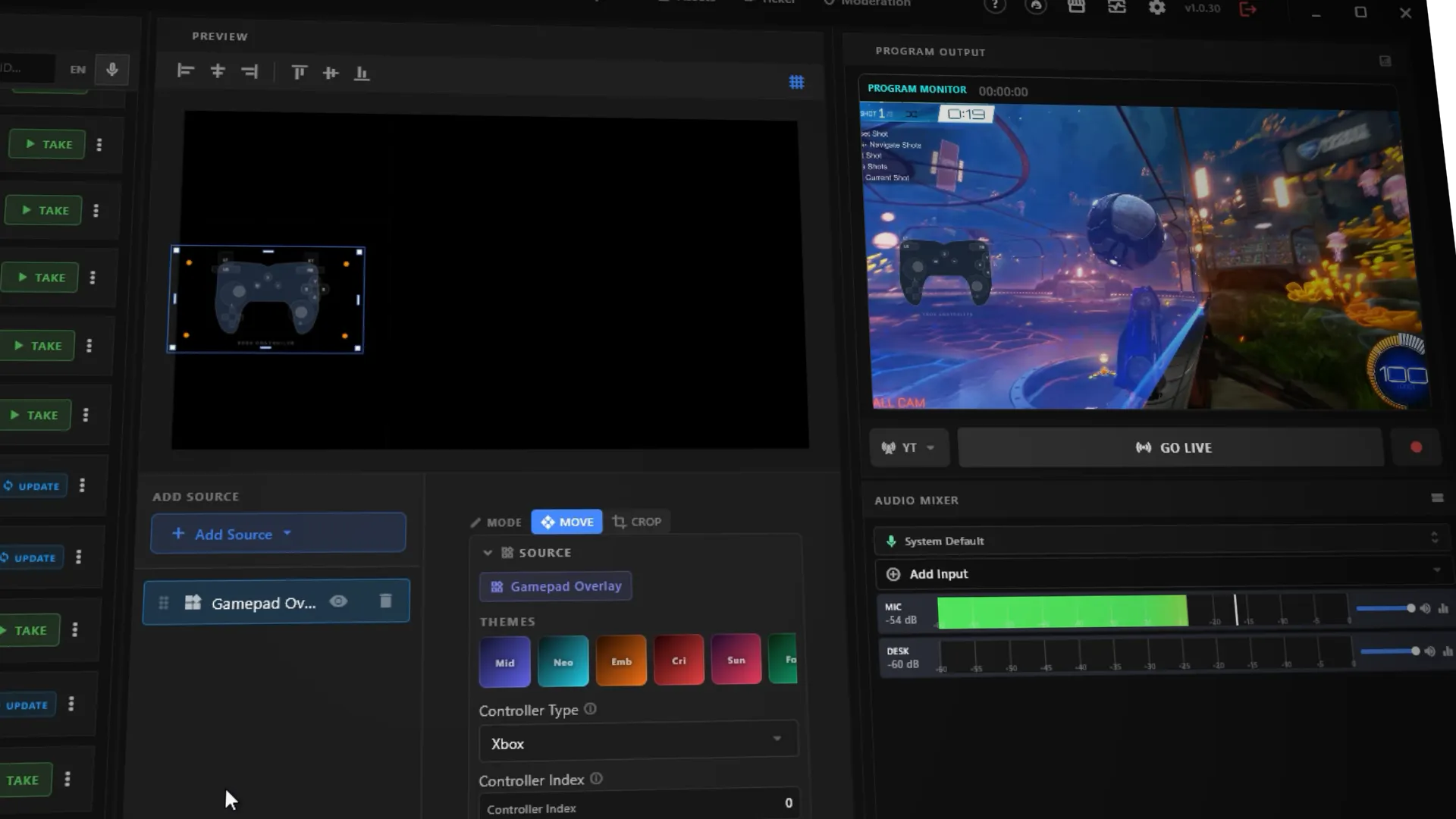
Task: Align the selection to the bottom edge
Action: [x=362, y=74]
